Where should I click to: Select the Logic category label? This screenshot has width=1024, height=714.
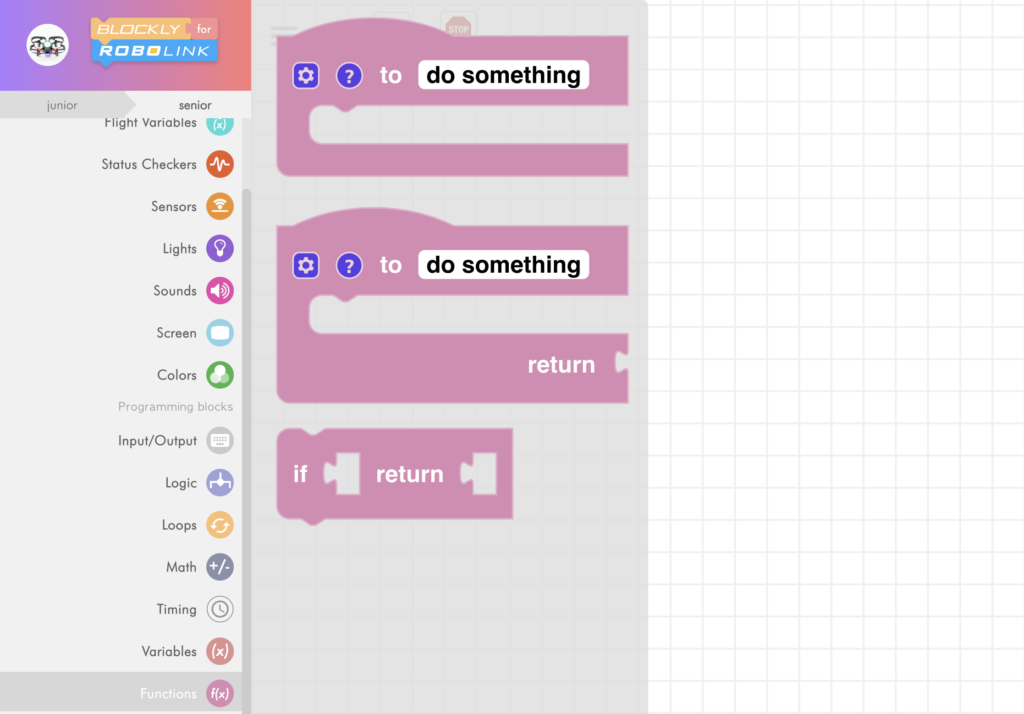coord(181,483)
